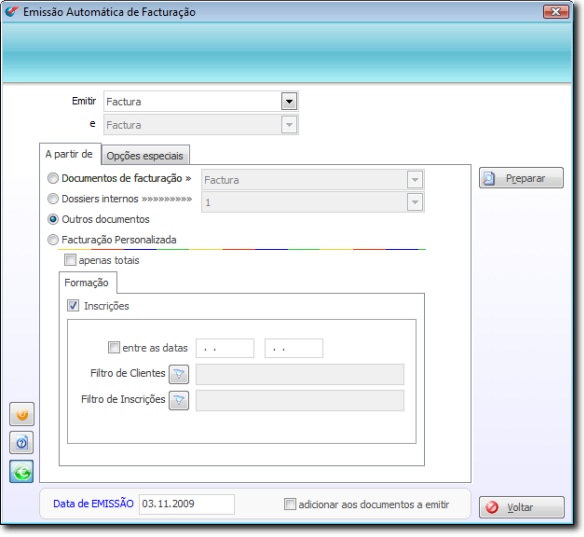Screen dimensions: 584x537
Task: Click the Data de EMISSÃO date field
Action: tap(187, 504)
